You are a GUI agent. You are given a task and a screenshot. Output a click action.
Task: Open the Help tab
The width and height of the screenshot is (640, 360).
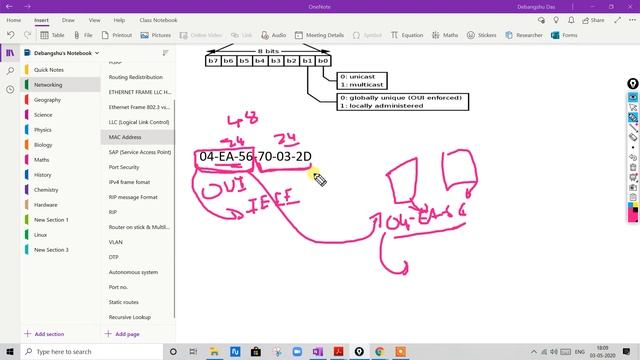[119, 20]
